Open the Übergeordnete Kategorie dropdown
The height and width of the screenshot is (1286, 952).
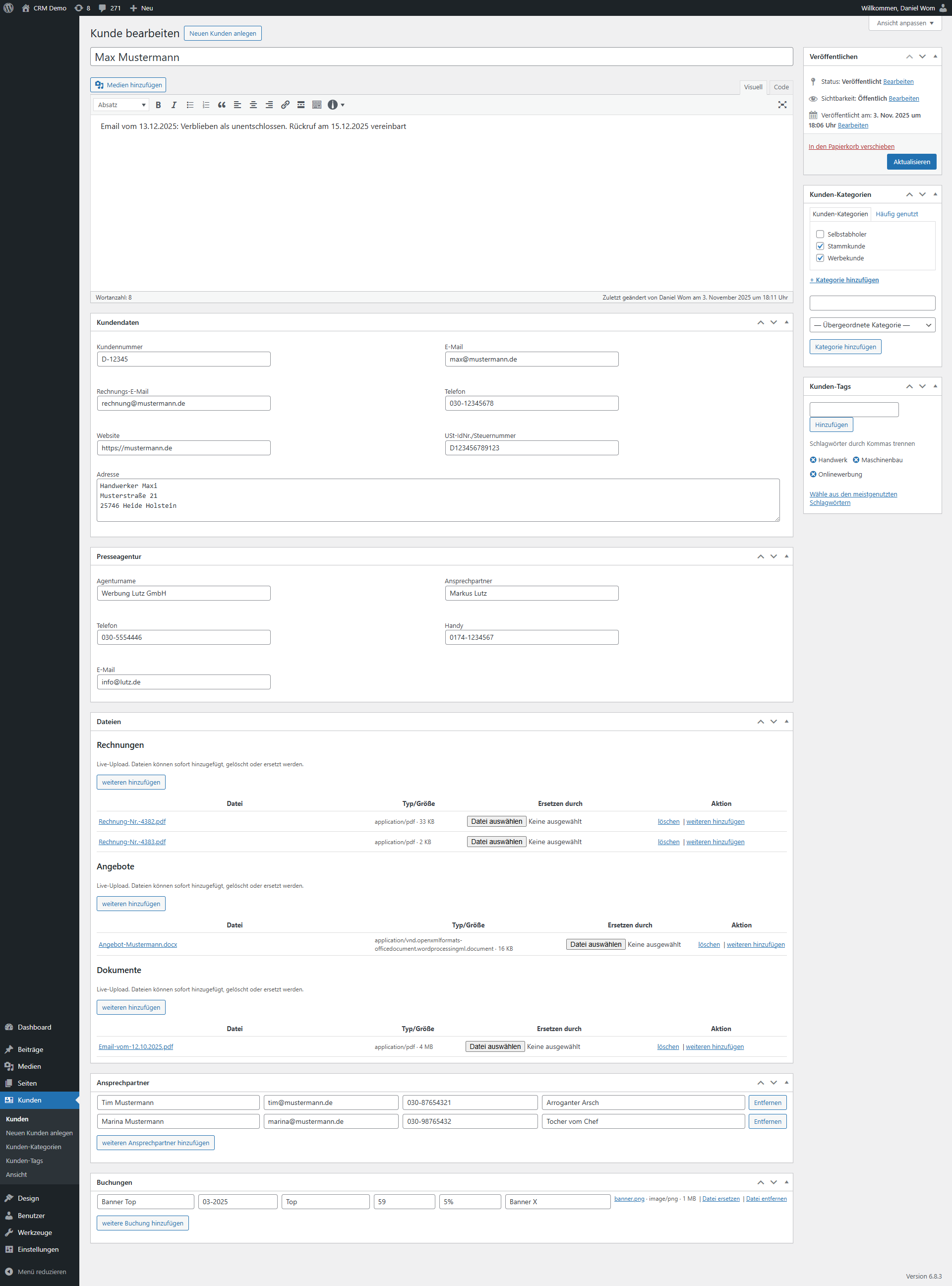coord(872,324)
